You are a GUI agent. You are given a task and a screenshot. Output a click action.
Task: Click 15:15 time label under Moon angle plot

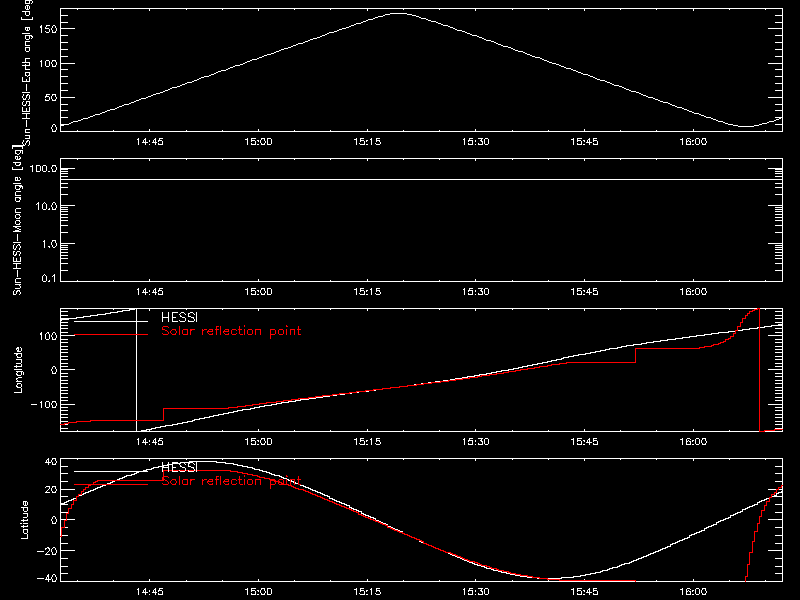(x=367, y=292)
